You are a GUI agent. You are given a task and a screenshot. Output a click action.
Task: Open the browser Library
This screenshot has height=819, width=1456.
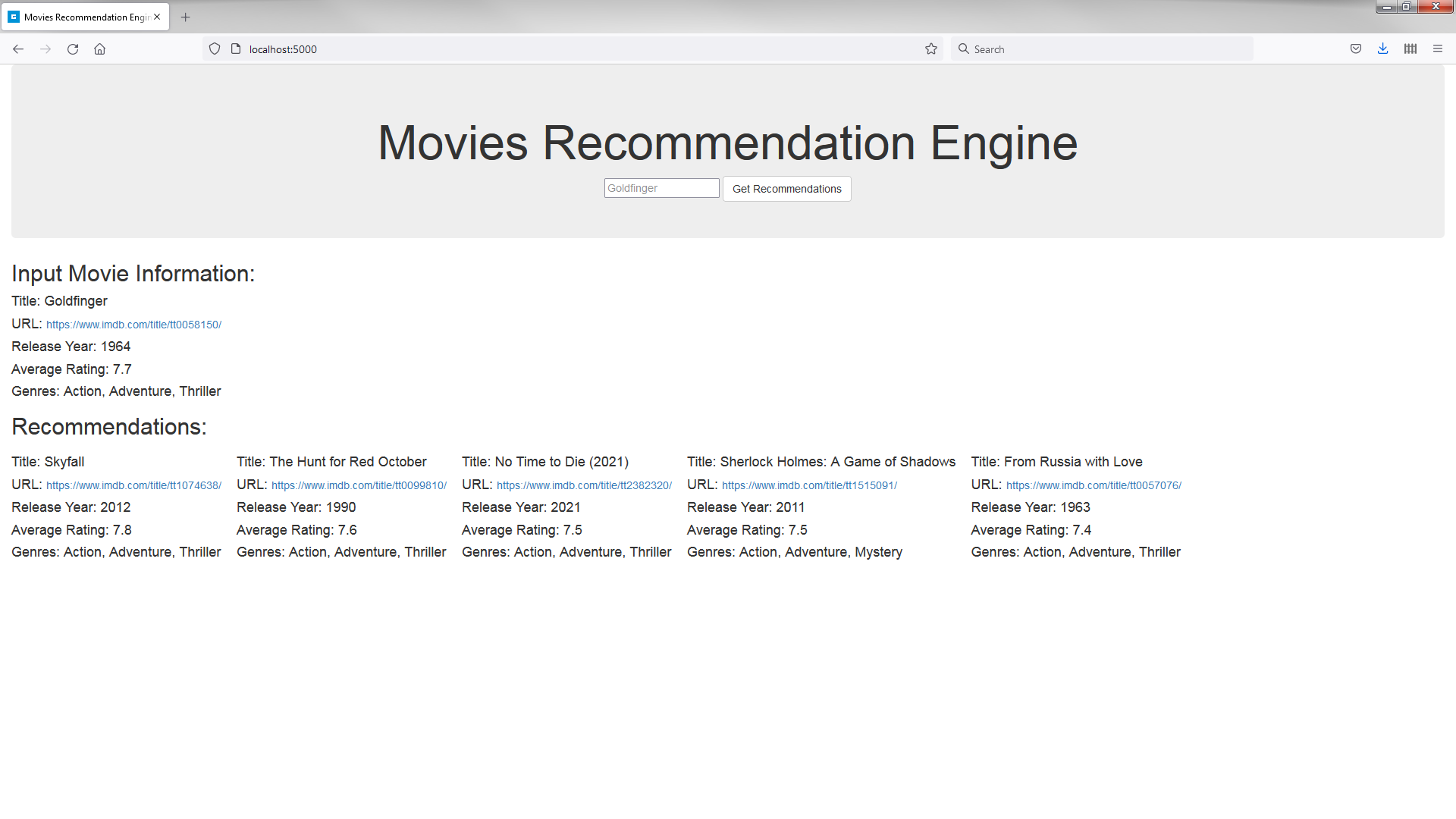click(1410, 49)
